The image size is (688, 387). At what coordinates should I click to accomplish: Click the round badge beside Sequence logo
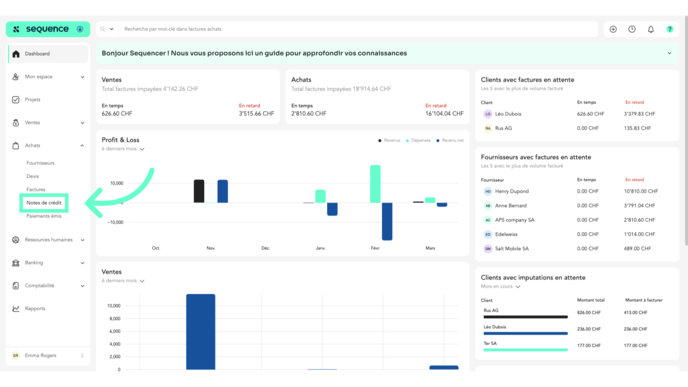[x=80, y=29]
